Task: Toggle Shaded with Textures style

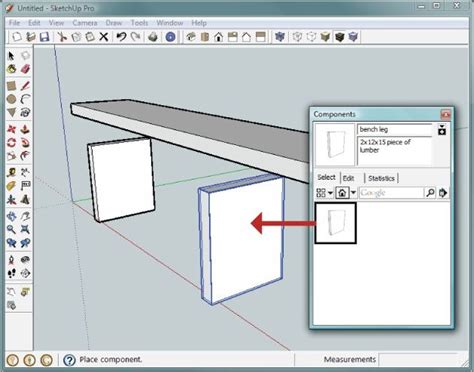Action: point(339,36)
